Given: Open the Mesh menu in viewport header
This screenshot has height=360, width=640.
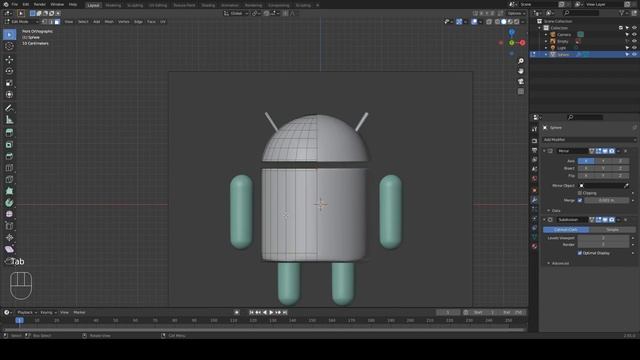Looking at the screenshot, I should point(109,22).
